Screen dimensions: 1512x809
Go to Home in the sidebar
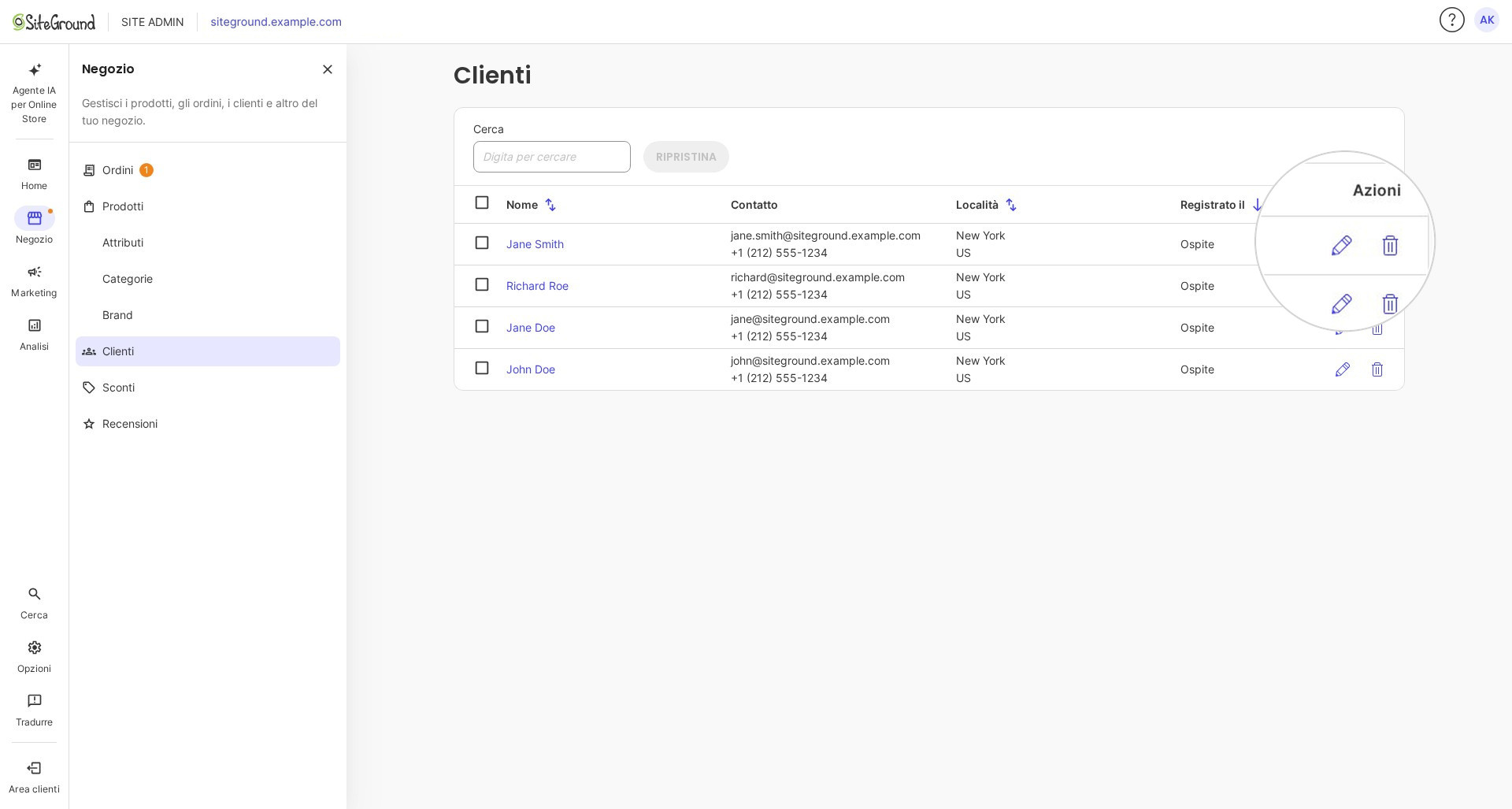click(34, 174)
